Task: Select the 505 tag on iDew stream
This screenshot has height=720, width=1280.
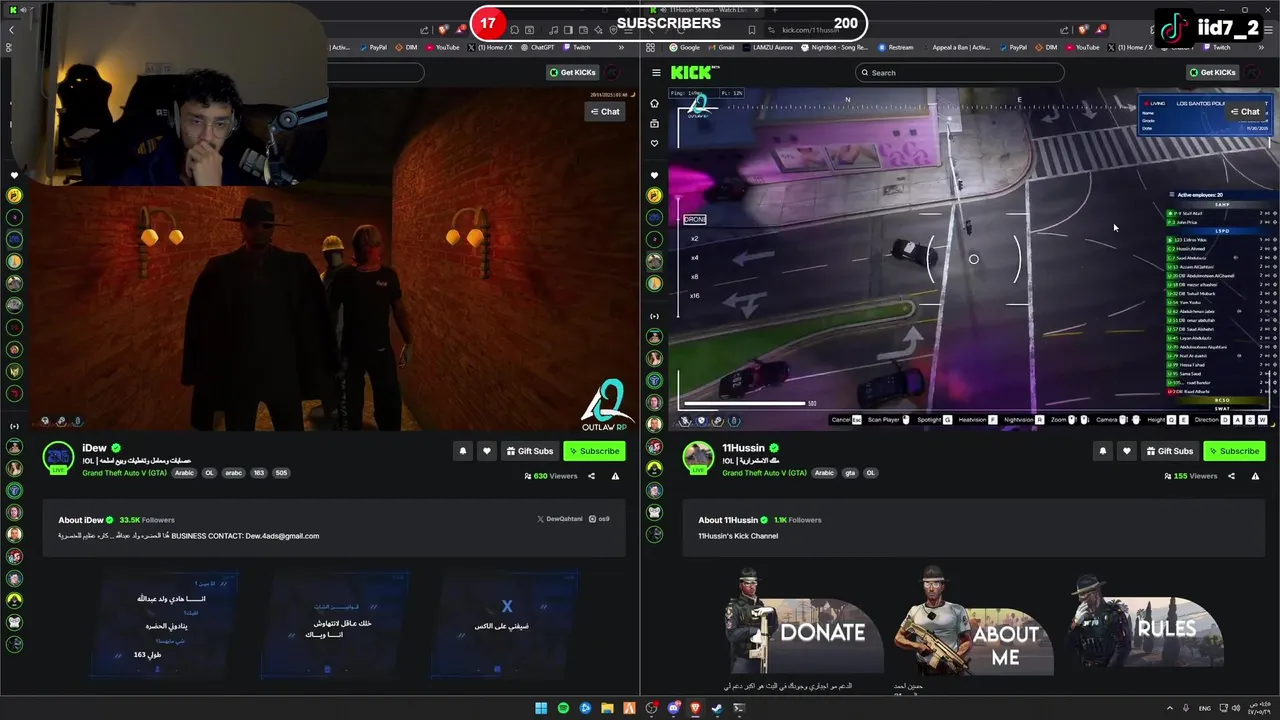Action: [x=281, y=473]
